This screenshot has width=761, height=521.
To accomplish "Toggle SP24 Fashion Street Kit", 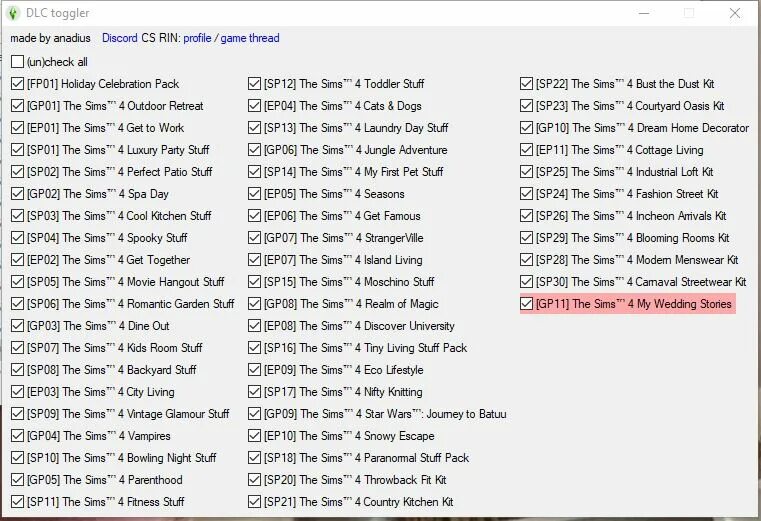I will pyautogui.click(x=527, y=194).
